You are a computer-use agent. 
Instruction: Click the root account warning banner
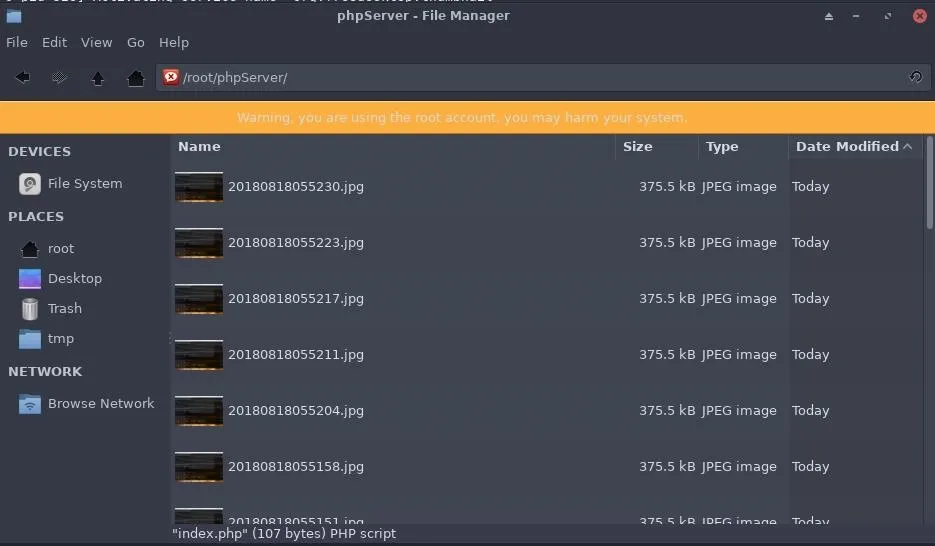coord(468,117)
